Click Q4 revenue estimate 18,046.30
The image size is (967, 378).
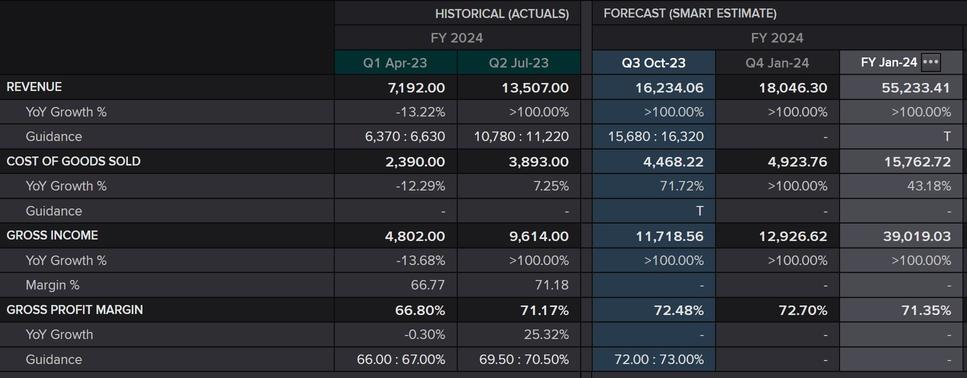tap(793, 88)
